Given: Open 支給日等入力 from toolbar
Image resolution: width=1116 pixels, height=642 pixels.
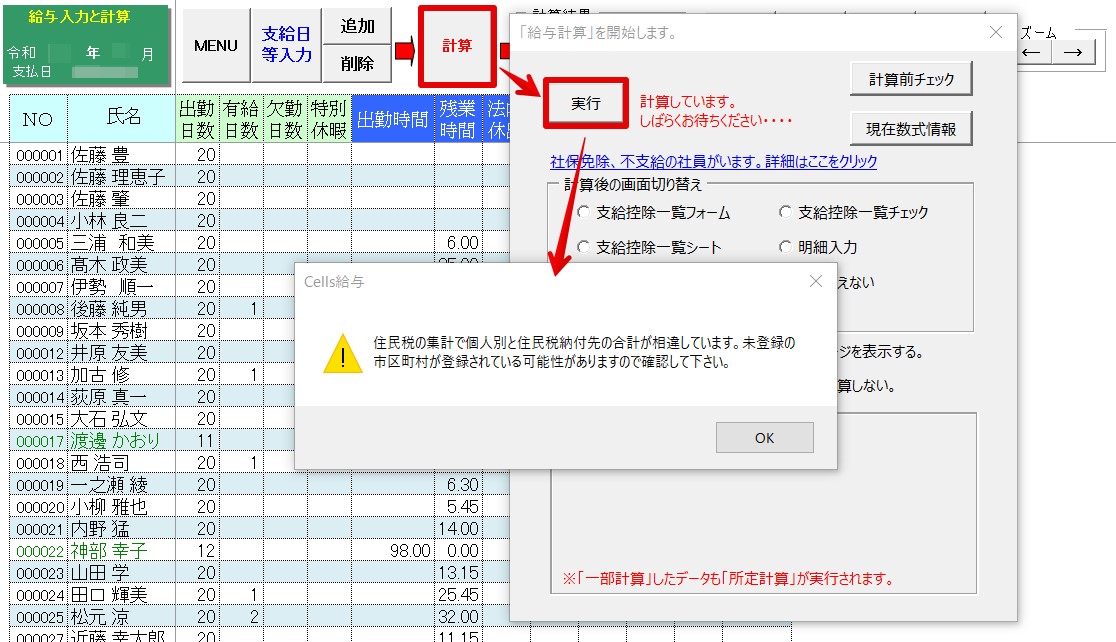Looking at the screenshot, I should [287, 46].
